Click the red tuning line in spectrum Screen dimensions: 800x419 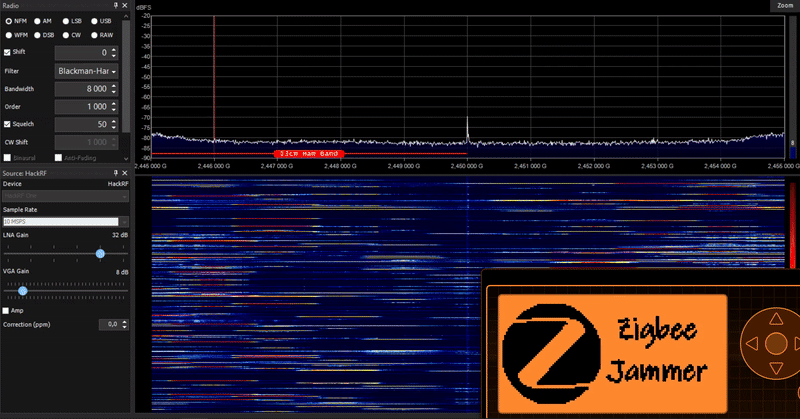[x=214, y=87]
